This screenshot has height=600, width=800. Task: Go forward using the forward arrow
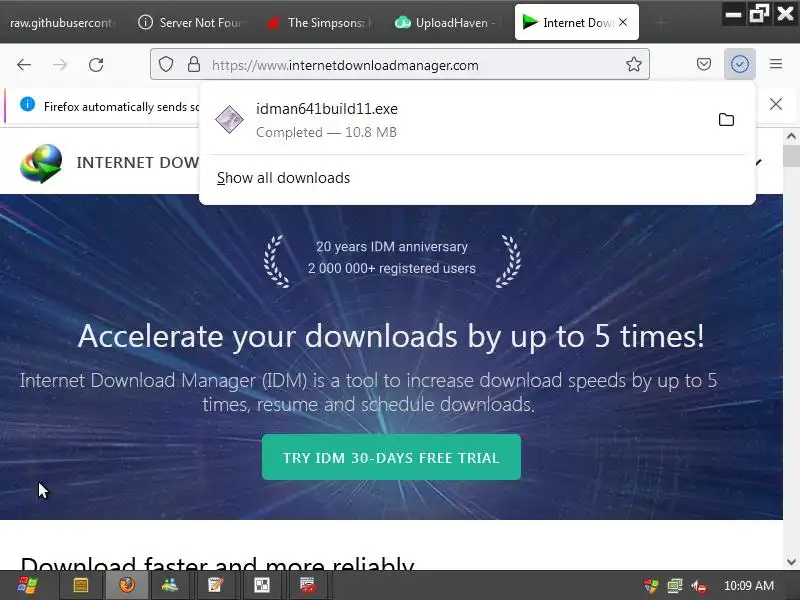60,65
